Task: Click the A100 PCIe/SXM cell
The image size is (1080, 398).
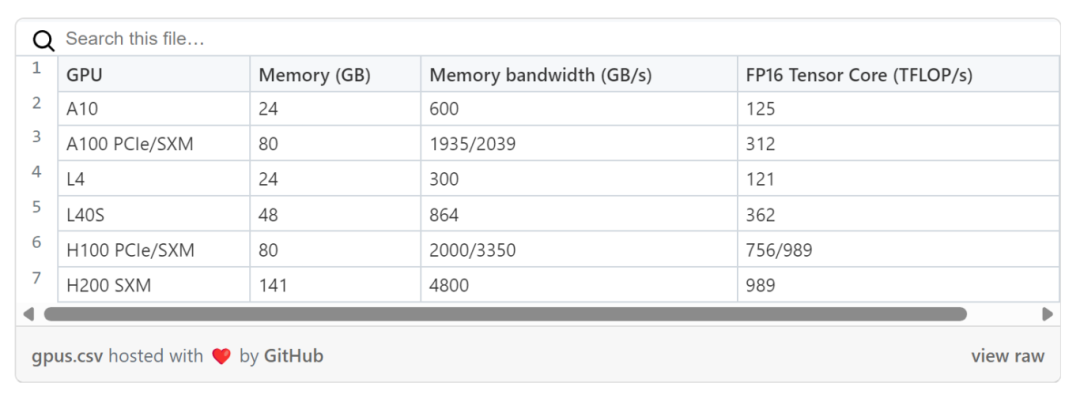Action: 154,144
